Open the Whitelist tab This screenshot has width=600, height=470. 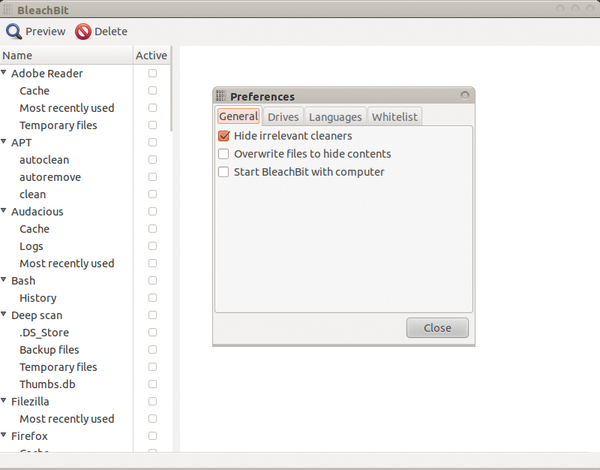click(x=395, y=117)
